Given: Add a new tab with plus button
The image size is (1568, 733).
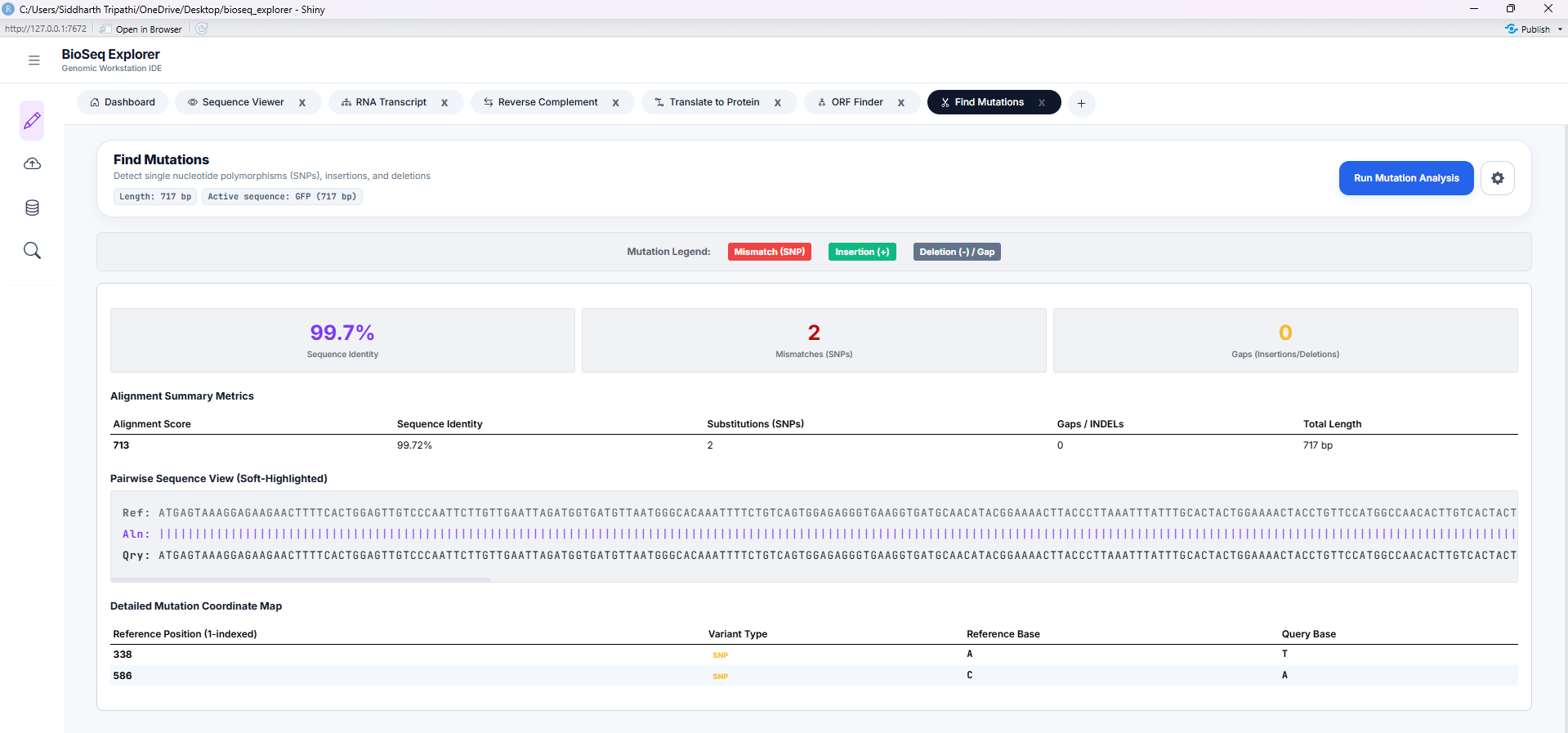Looking at the screenshot, I should click(1081, 103).
